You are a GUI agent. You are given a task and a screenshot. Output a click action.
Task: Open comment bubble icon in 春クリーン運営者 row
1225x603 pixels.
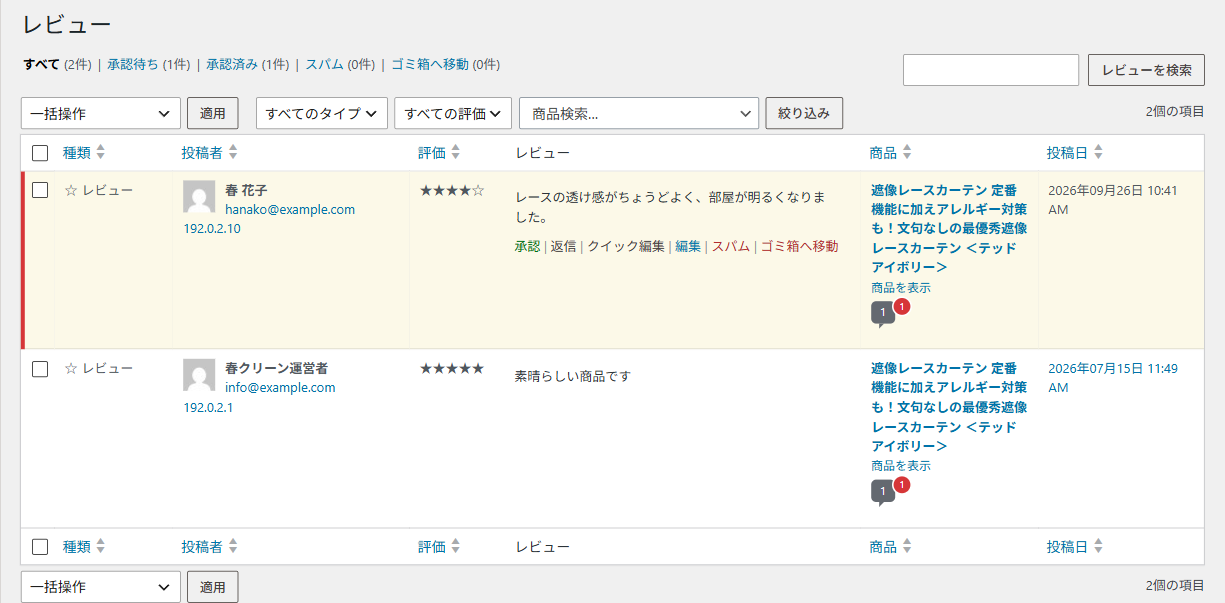883,492
